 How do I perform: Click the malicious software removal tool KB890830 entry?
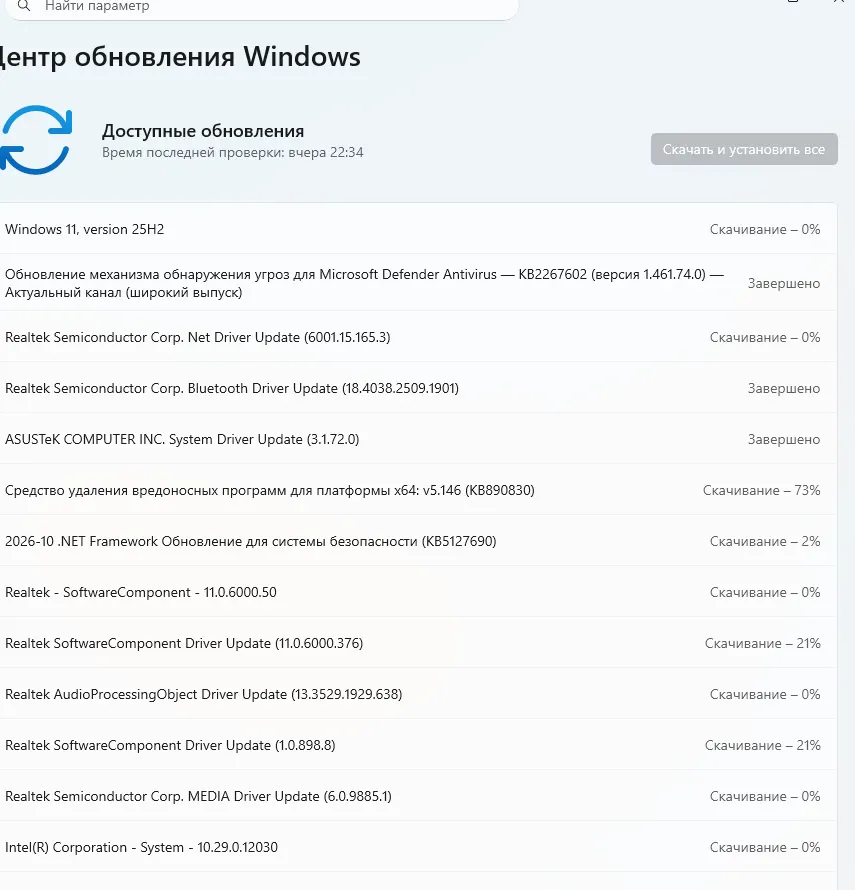[418, 490]
